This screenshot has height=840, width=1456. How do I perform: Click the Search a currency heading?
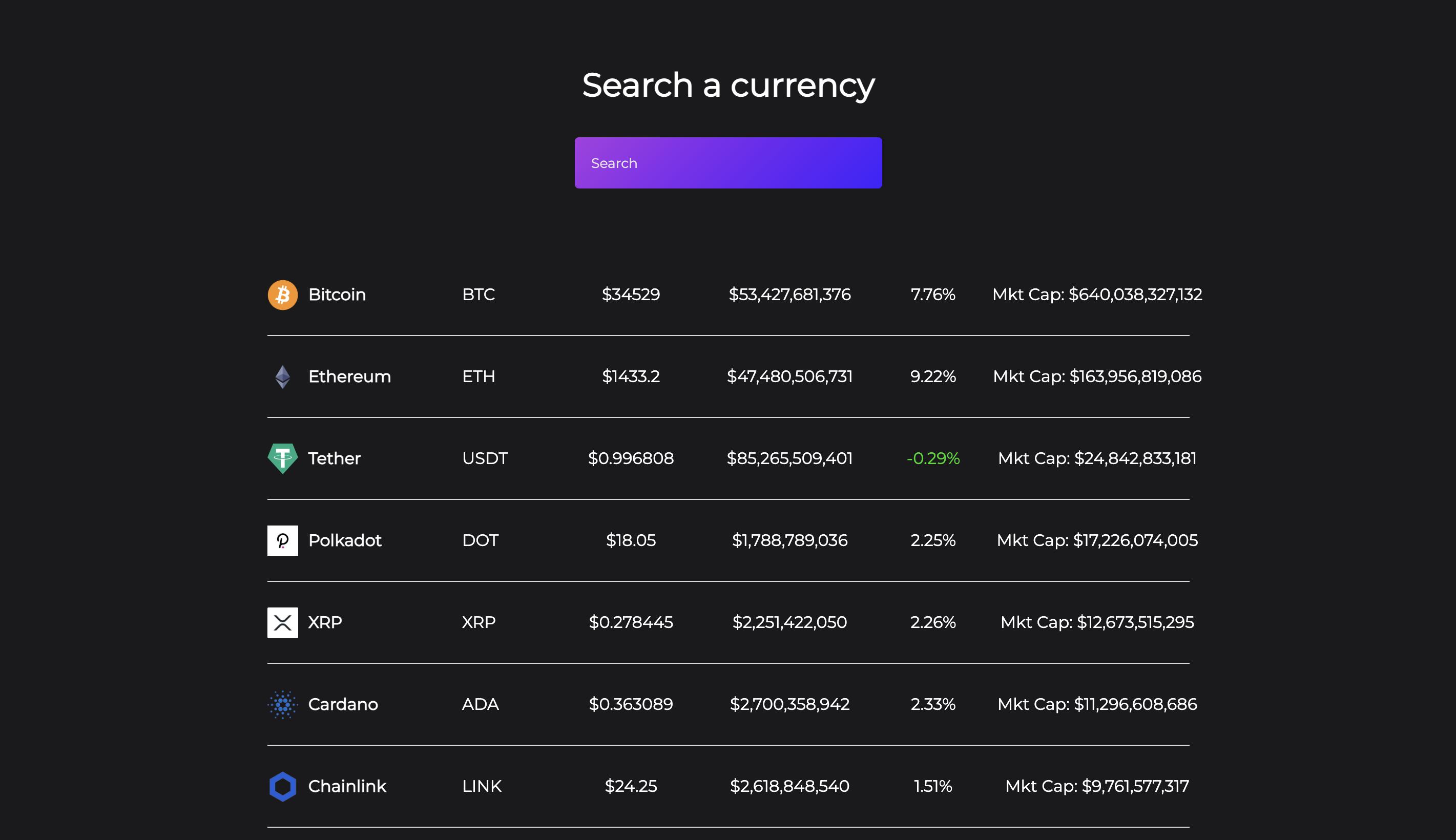pyautogui.click(x=728, y=85)
